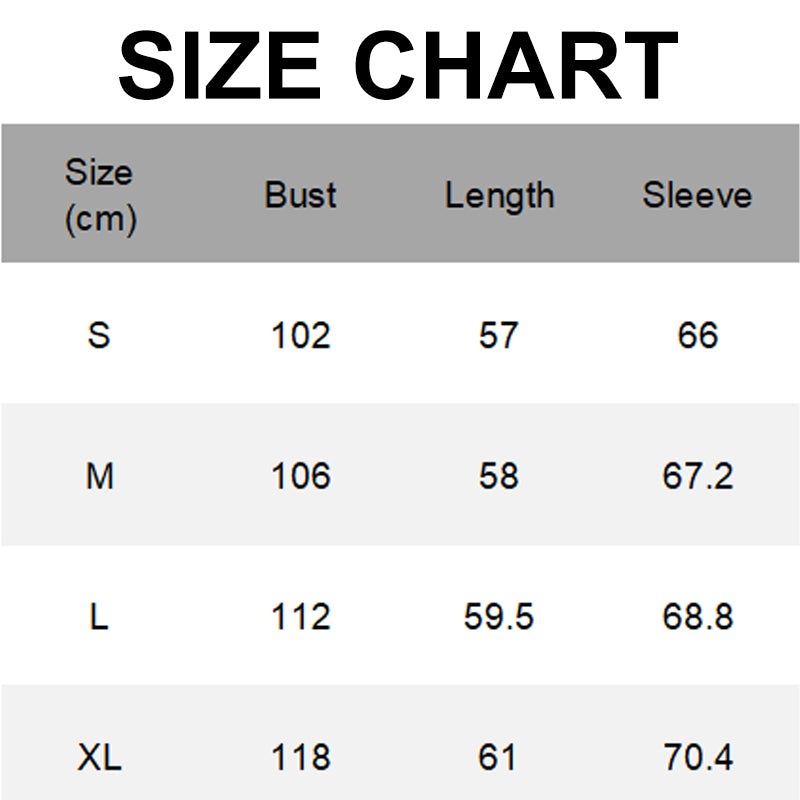
Task: Click the XL size row label
Action: coord(99,758)
